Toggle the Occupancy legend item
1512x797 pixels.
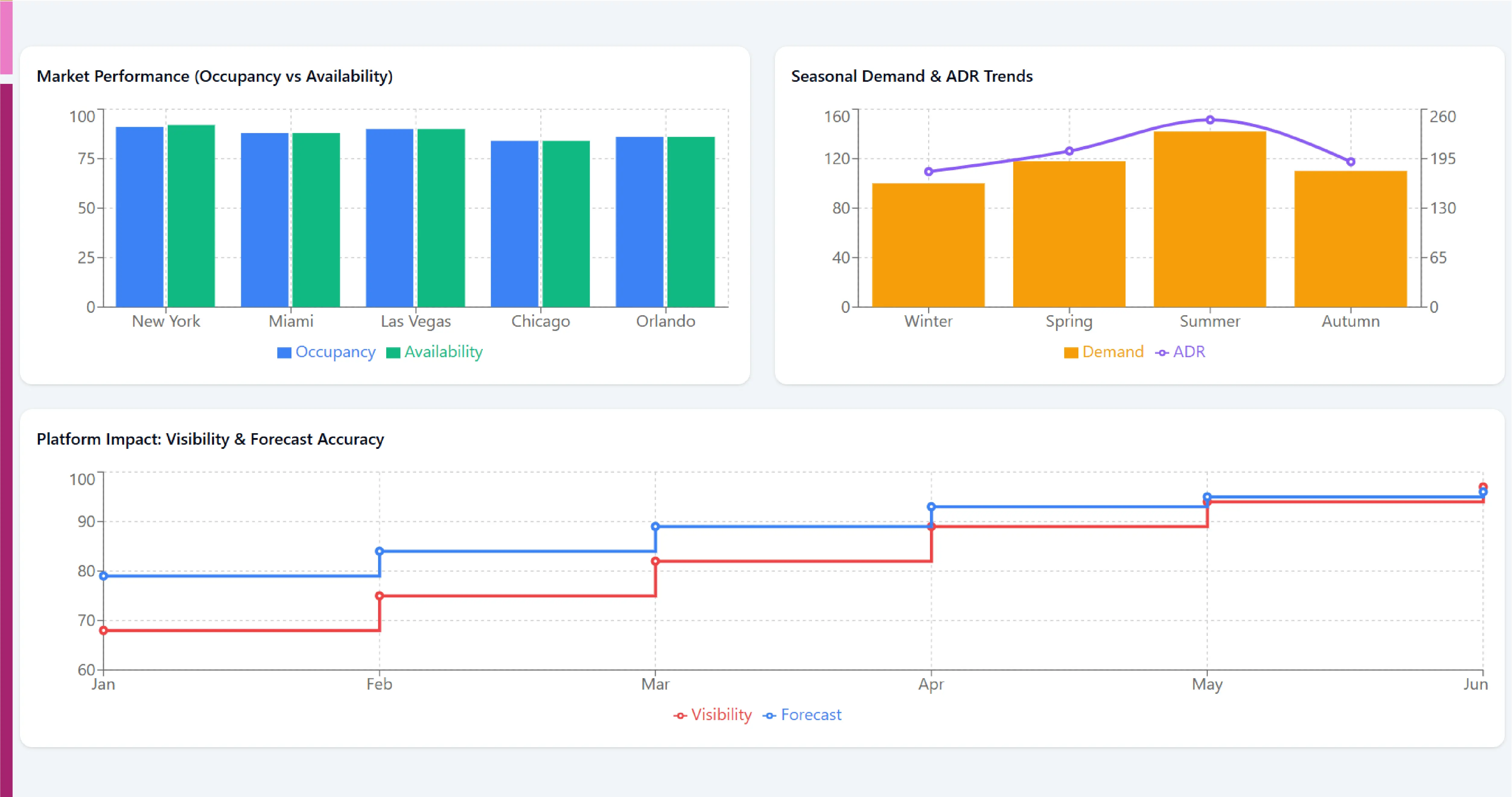point(326,352)
